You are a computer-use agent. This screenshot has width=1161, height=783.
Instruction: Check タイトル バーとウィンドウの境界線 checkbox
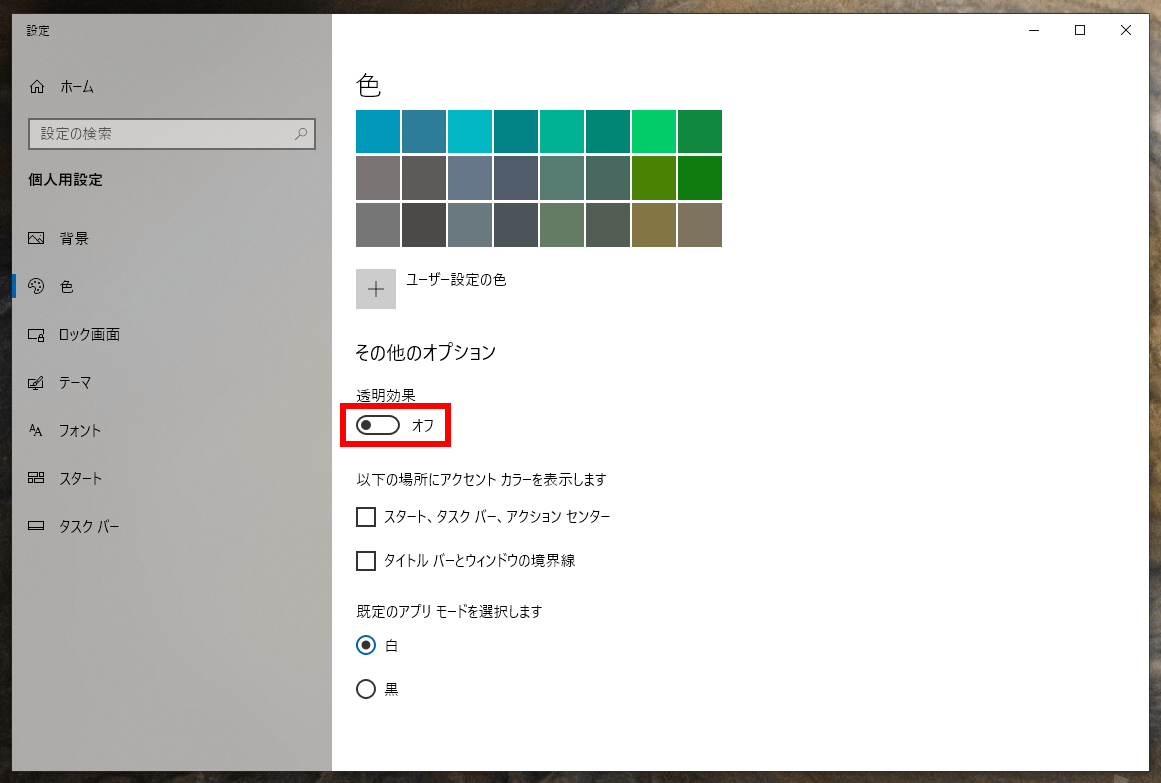pos(366,561)
